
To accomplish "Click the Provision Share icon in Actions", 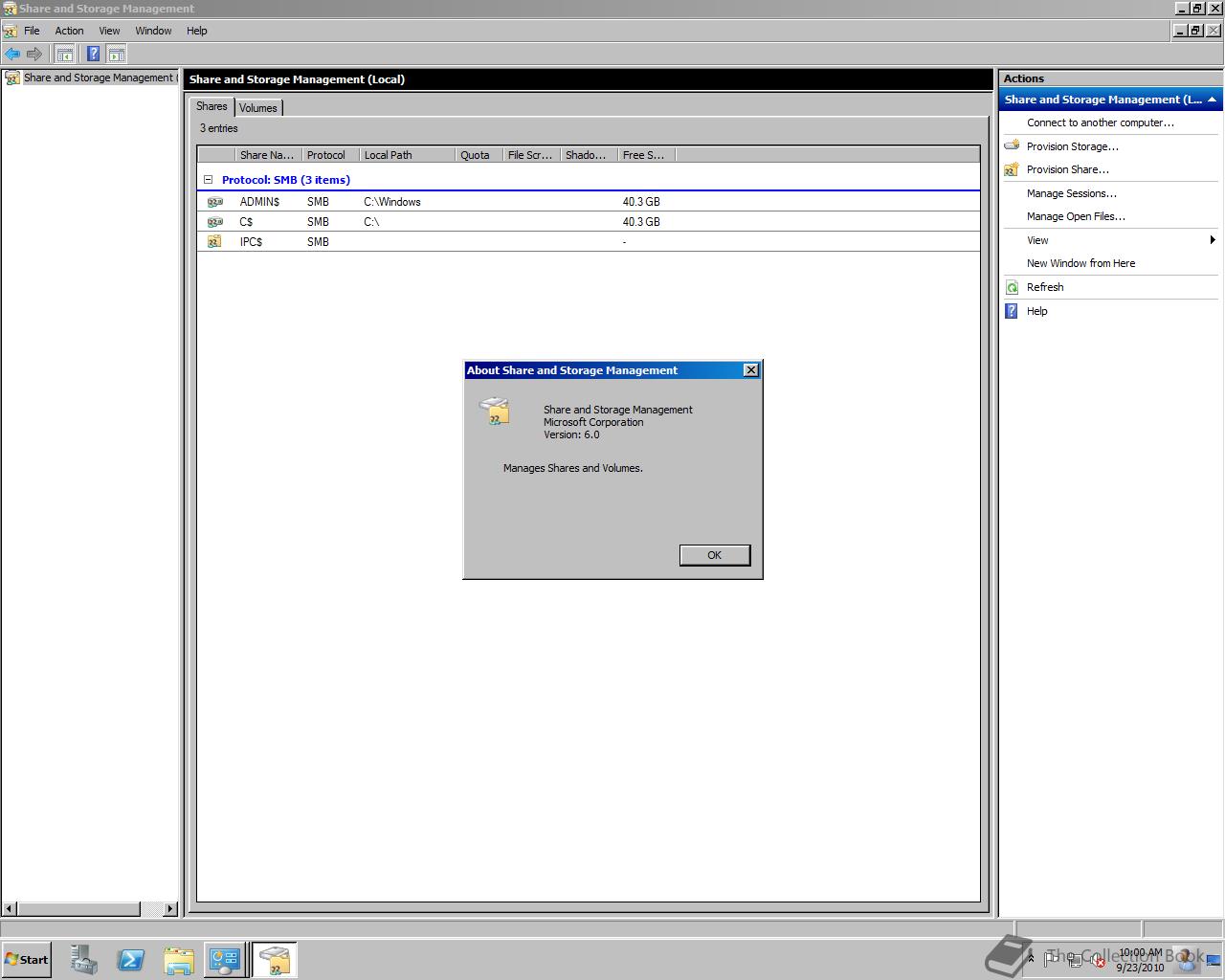I will 1012,169.
